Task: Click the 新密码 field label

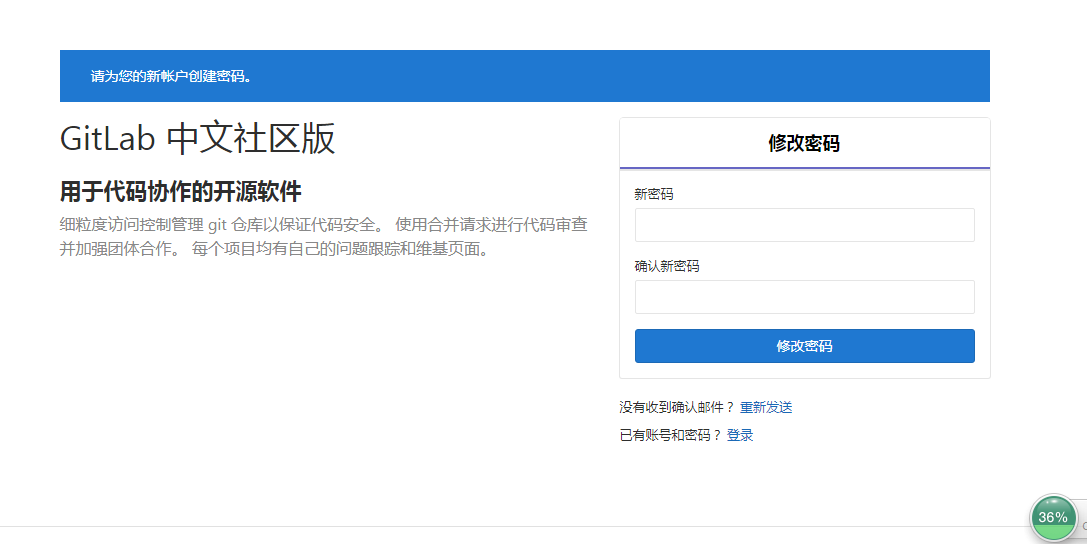Action: [654, 195]
